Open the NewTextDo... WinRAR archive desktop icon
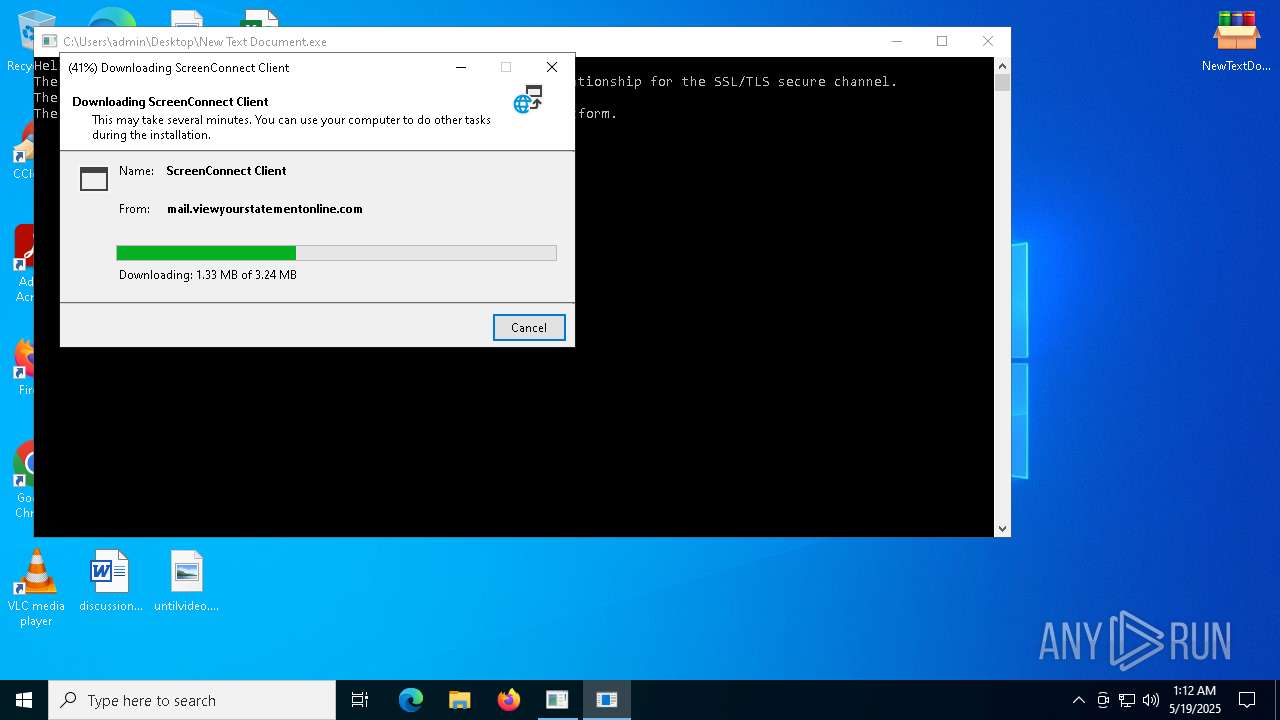Image resolution: width=1280 pixels, height=720 pixels. (x=1236, y=41)
